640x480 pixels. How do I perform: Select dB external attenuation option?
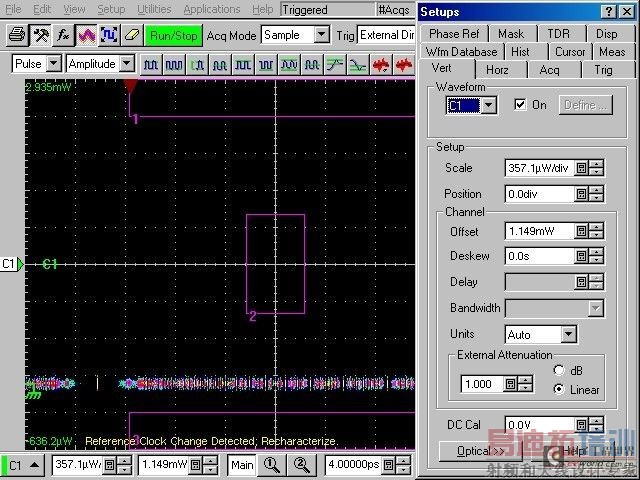coord(558,370)
